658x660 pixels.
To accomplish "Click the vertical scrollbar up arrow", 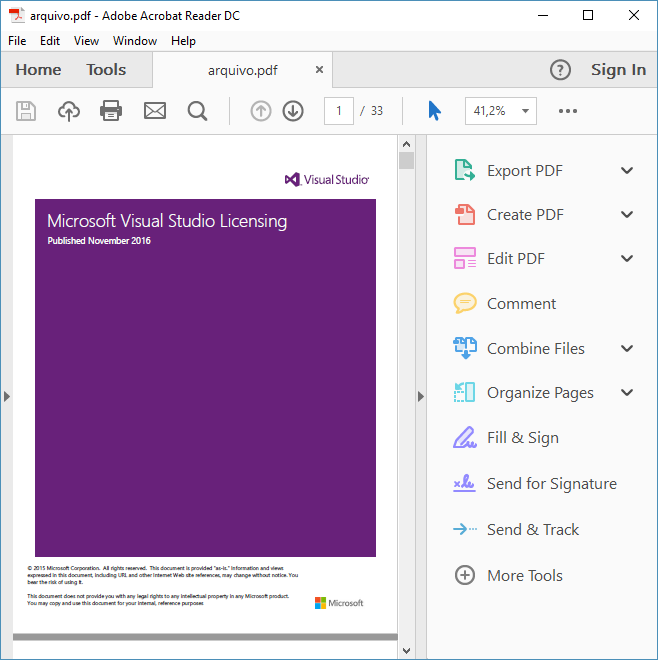I will pos(406,144).
